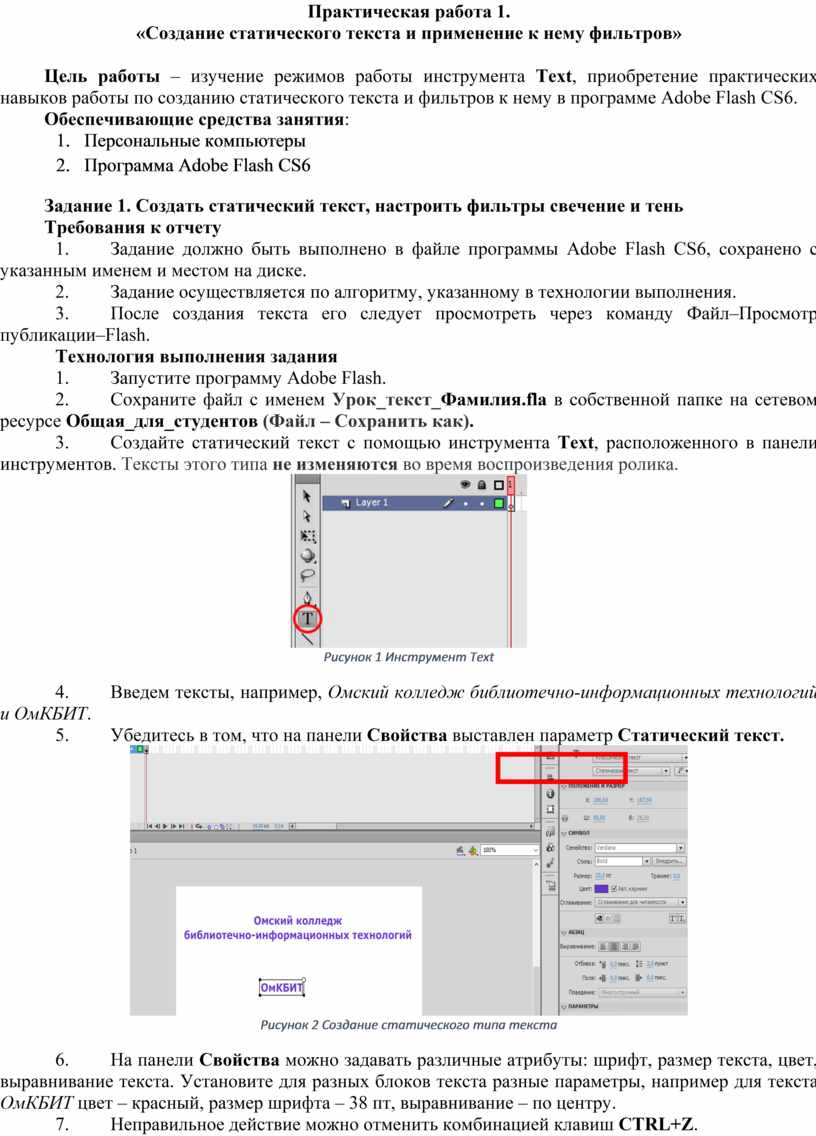Toggle the selectable text button
Image resolution: width=816 pixels, height=1136 pixels.
[599, 918]
